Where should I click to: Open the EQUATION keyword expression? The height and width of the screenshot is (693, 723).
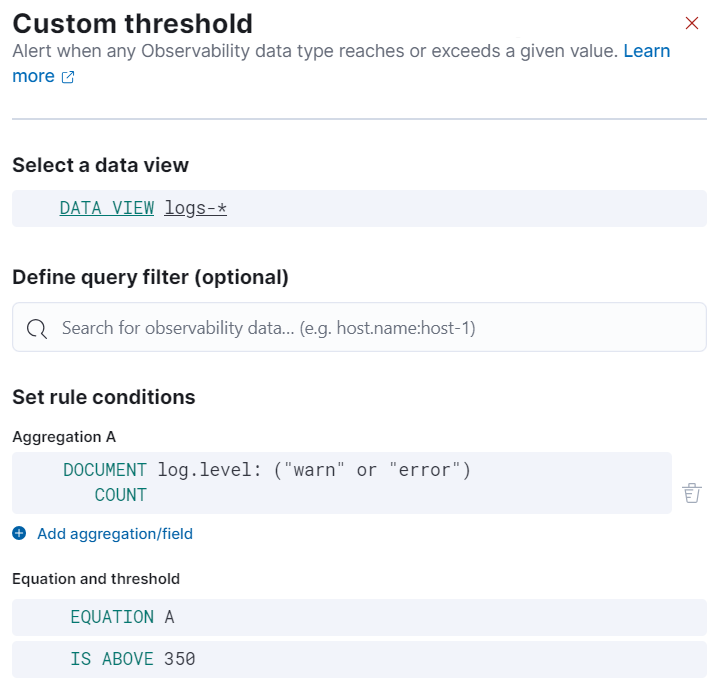(112, 617)
